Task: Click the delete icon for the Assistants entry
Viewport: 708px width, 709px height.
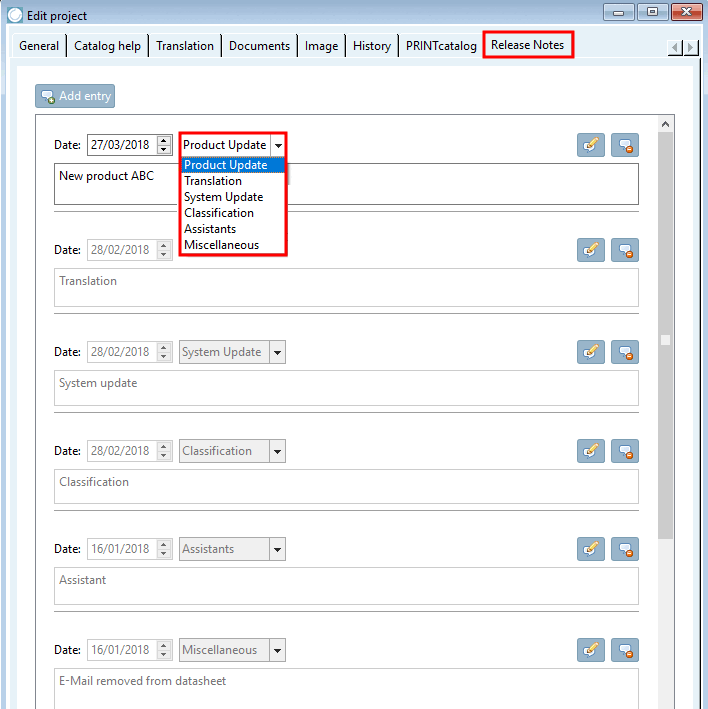Action: [x=625, y=549]
